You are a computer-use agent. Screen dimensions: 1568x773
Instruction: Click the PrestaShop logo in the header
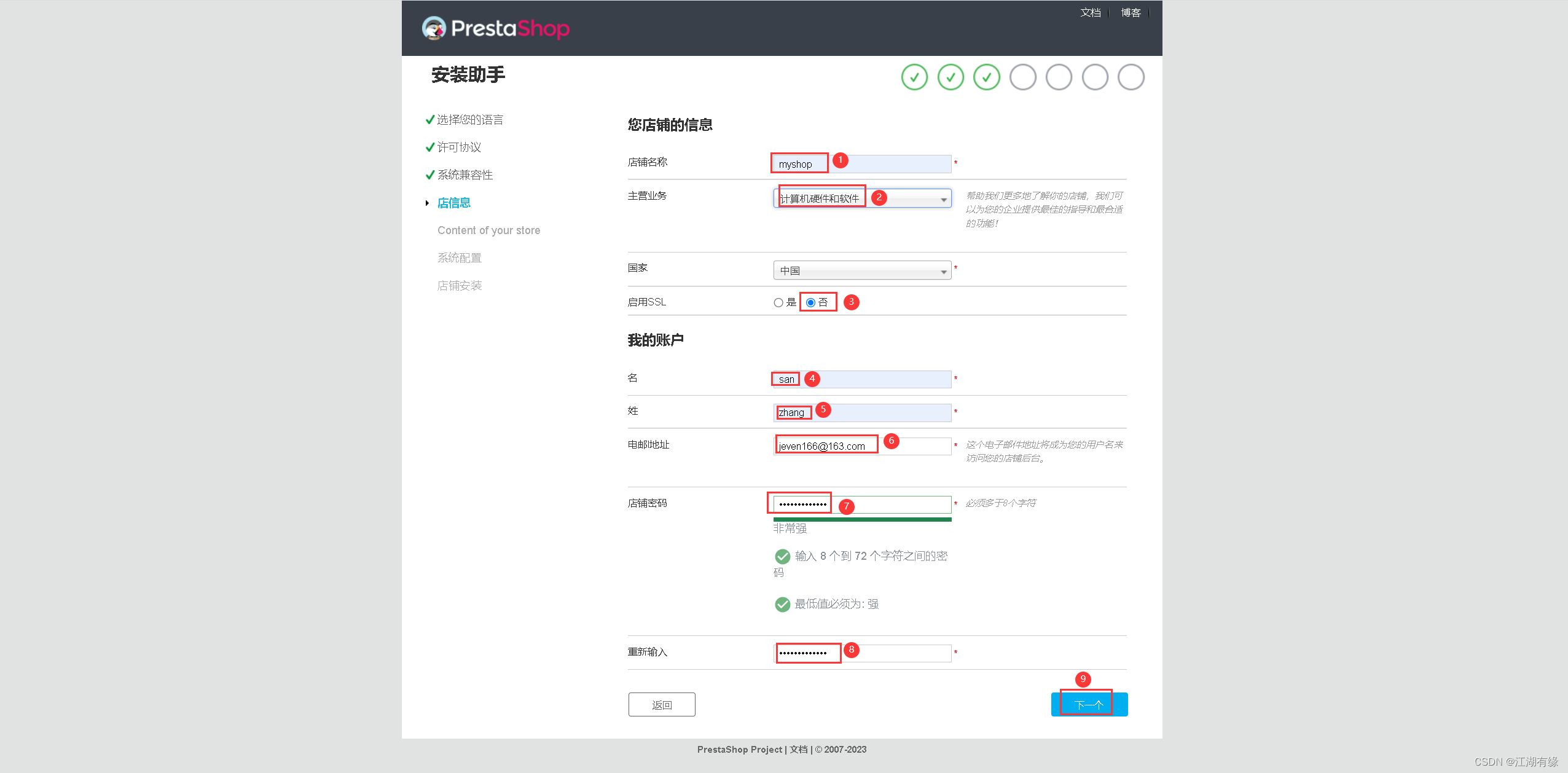pos(496,28)
